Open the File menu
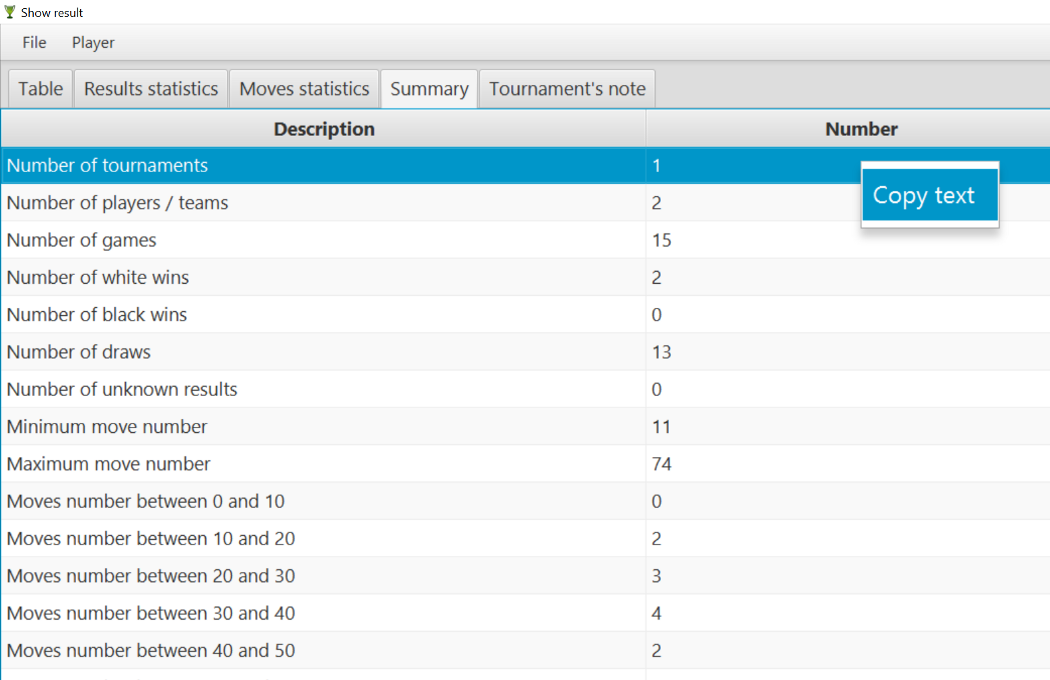Viewport: 1050px width, 680px height. tap(34, 43)
